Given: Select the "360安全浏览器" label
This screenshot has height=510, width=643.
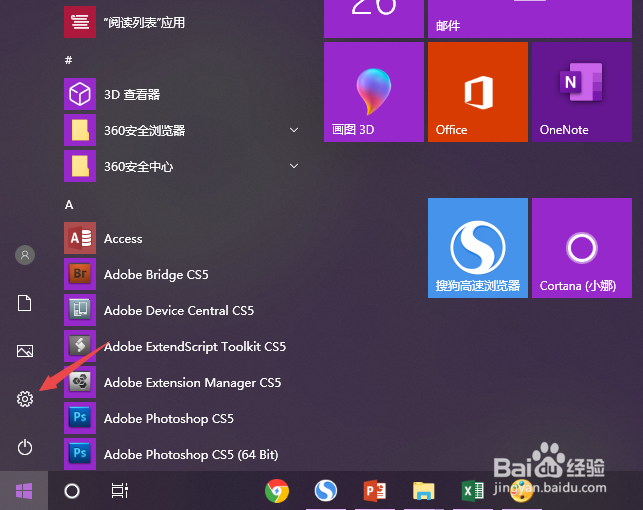Looking at the screenshot, I should 144,130.
